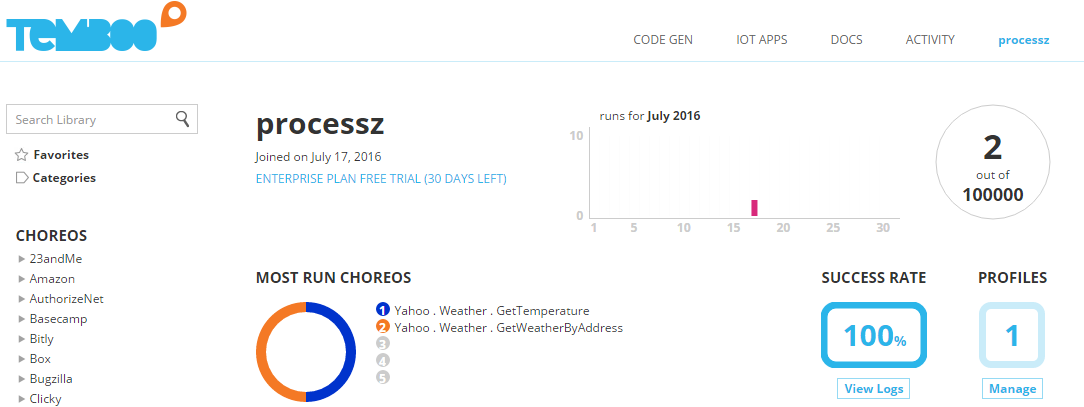Expand the Amazon choreo group
Image resolution: width=1084 pixels, height=407 pixels.
22,279
